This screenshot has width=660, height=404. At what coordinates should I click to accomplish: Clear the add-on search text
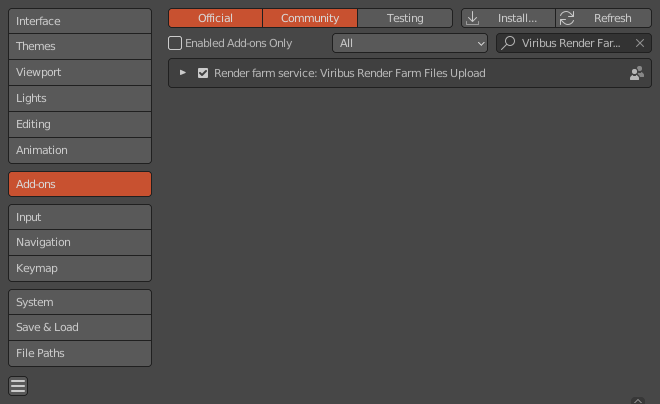point(640,43)
